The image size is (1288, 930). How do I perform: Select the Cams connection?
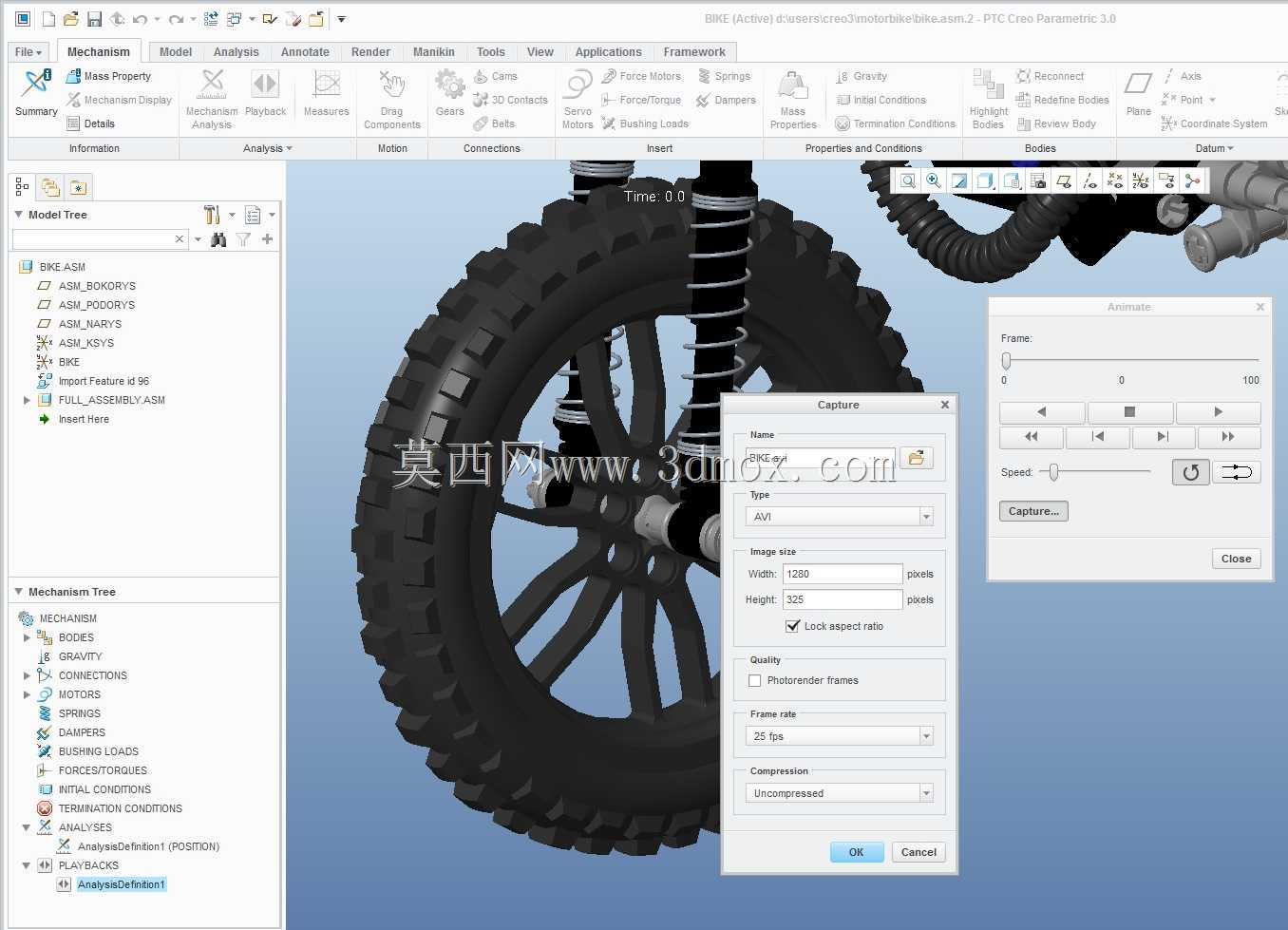pyautogui.click(x=496, y=76)
